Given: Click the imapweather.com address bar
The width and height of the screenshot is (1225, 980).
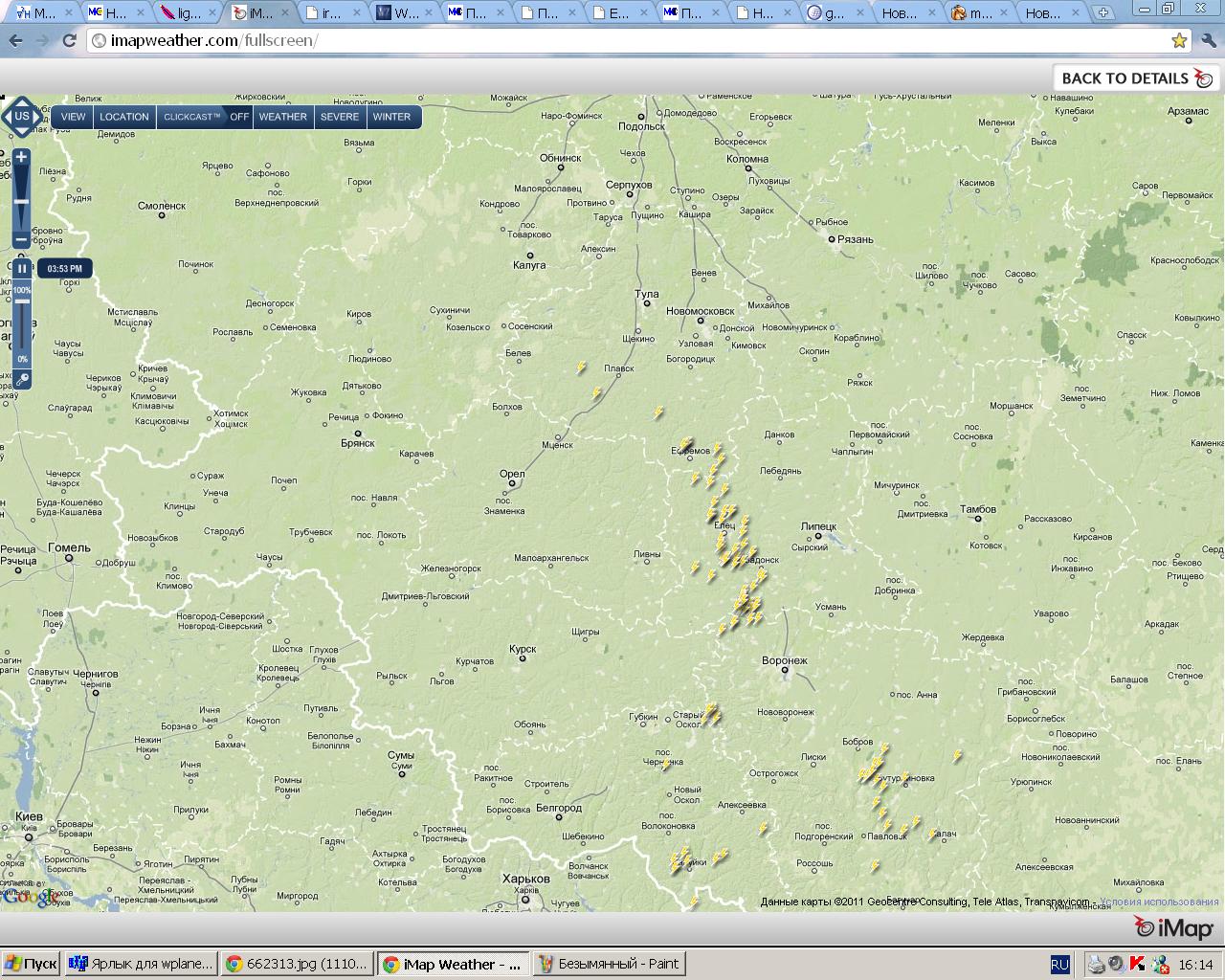Looking at the screenshot, I should pos(627,40).
